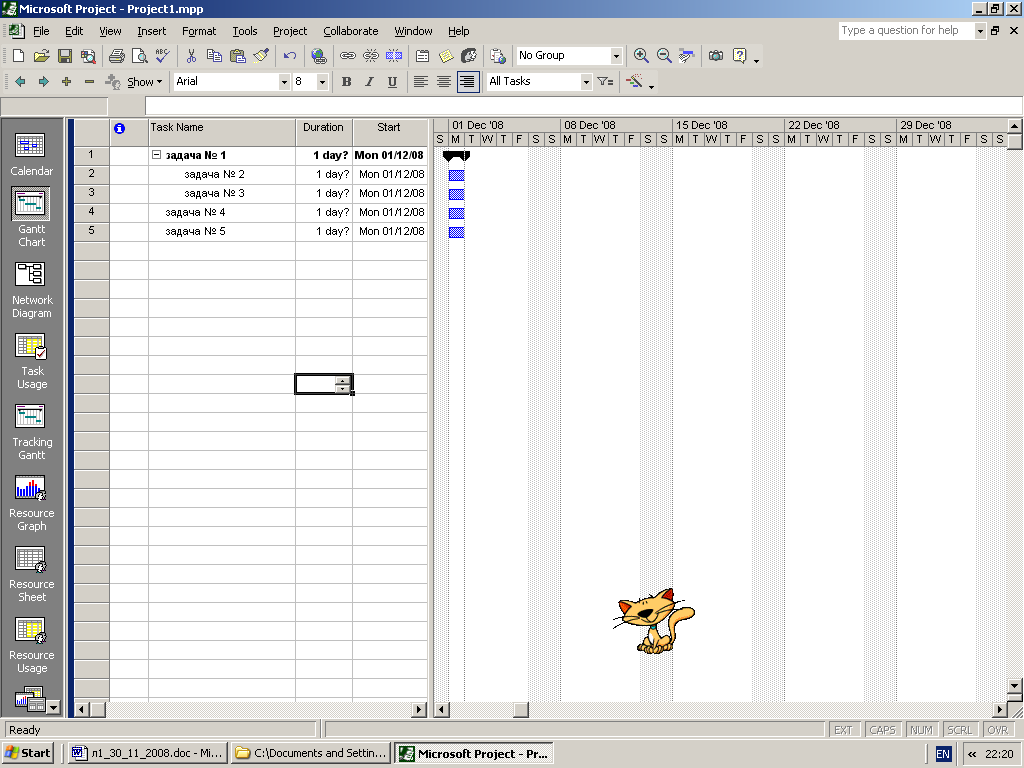The width and height of the screenshot is (1024, 768).
Task: Open the Insert menu
Action: (152, 31)
